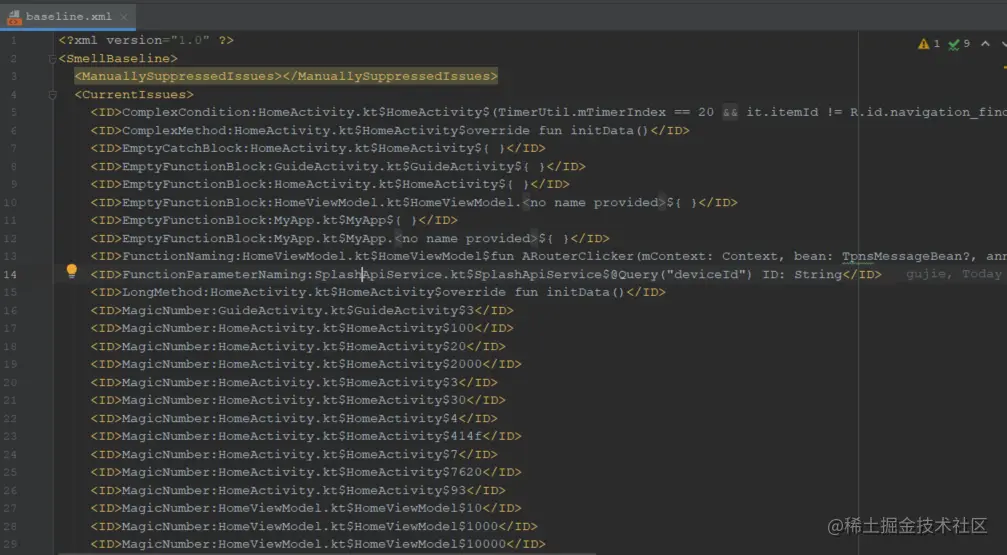Close the baseline.xml tab
Screen dimensions: 1007x555
click(124, 17)
